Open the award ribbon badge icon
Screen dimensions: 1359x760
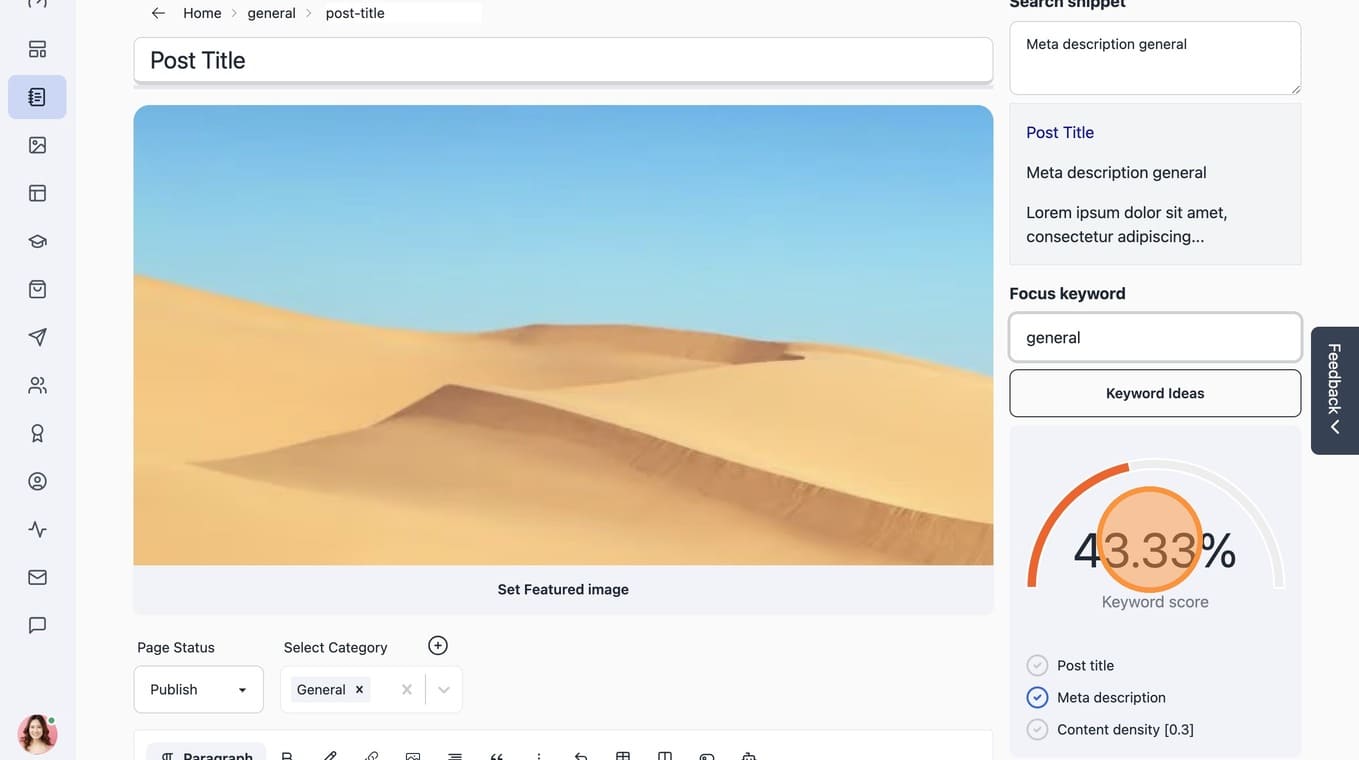click(37, 433)
